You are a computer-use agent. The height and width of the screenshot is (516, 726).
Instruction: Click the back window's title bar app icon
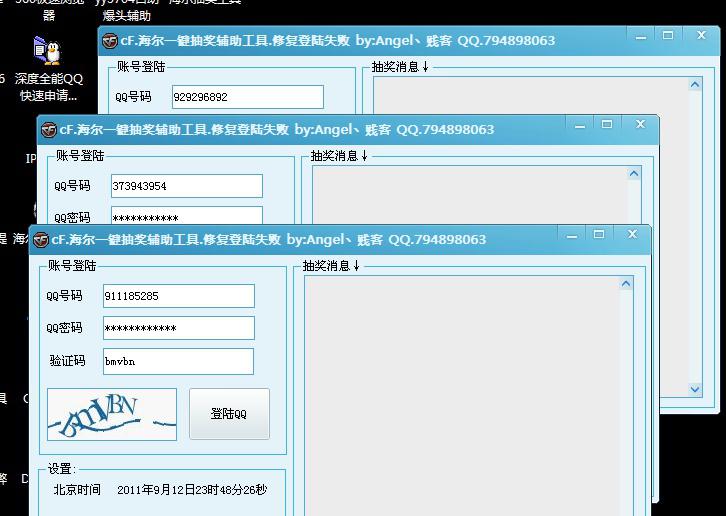tap(110, 41)
